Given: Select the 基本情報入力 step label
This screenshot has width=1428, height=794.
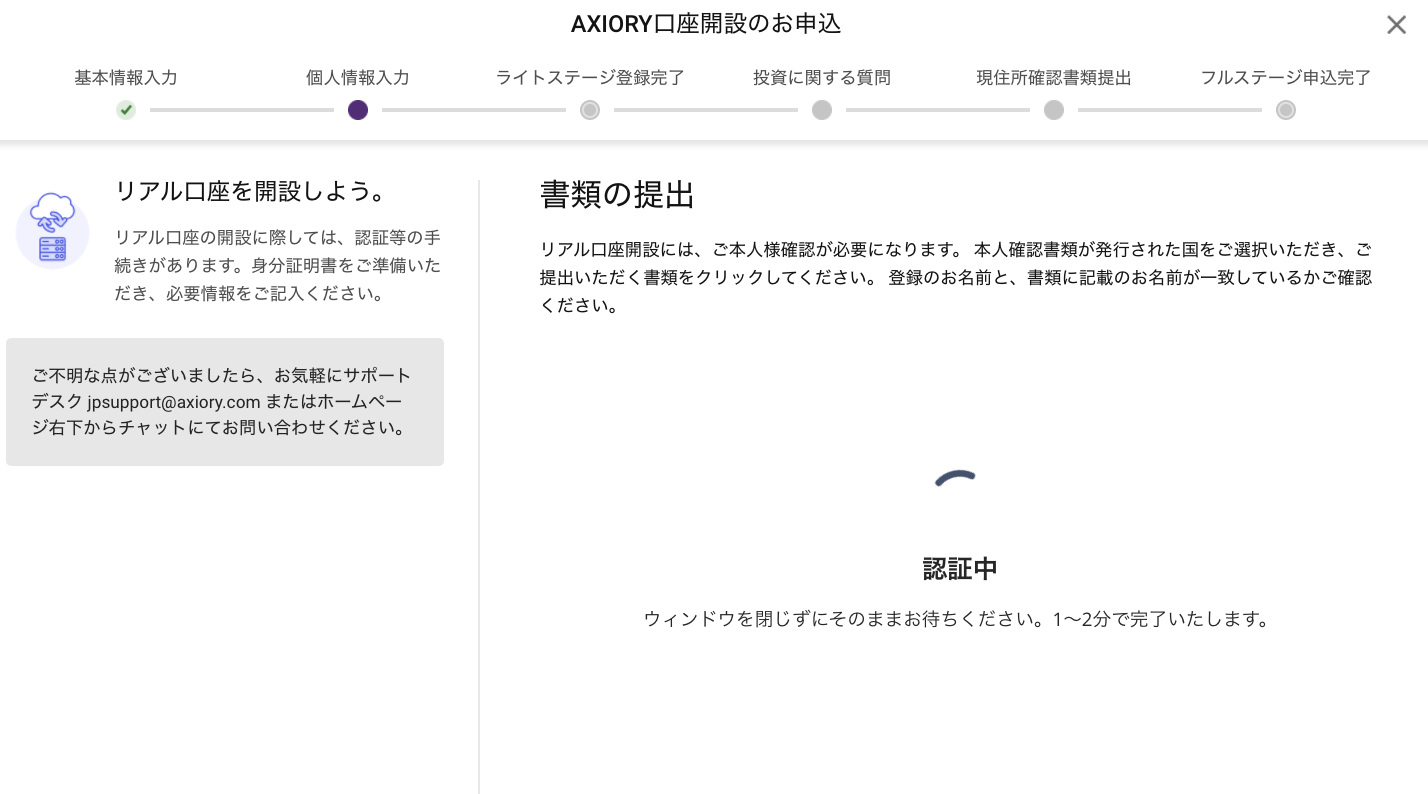Looking at the screenshot, I should 126,77.
